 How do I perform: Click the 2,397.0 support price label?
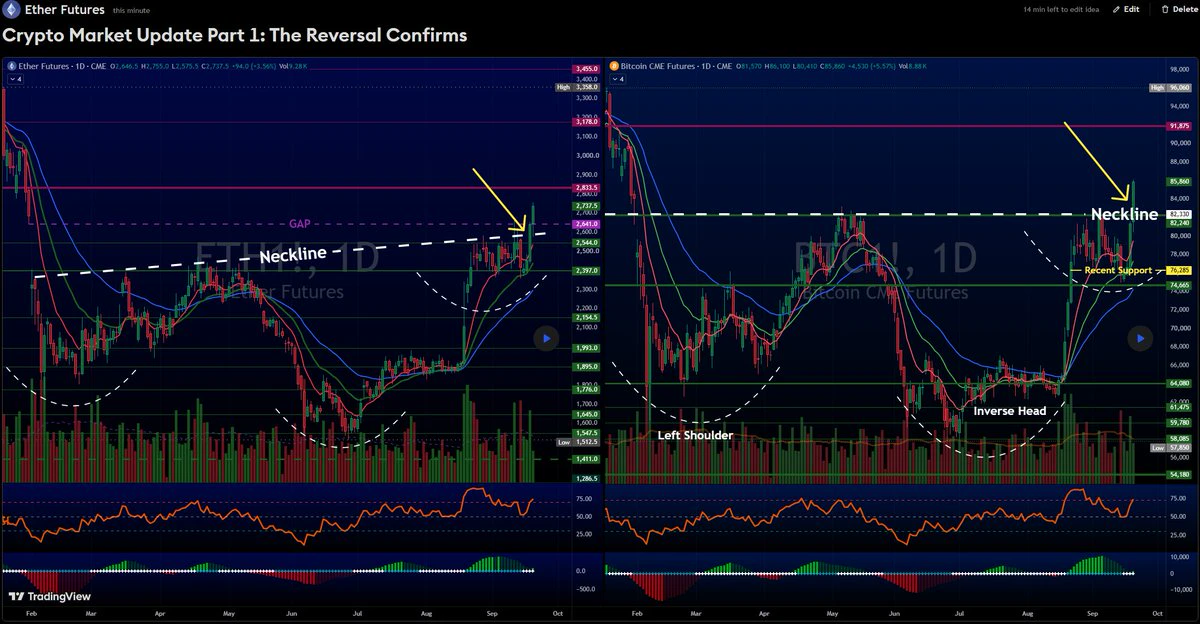(585, 270)
